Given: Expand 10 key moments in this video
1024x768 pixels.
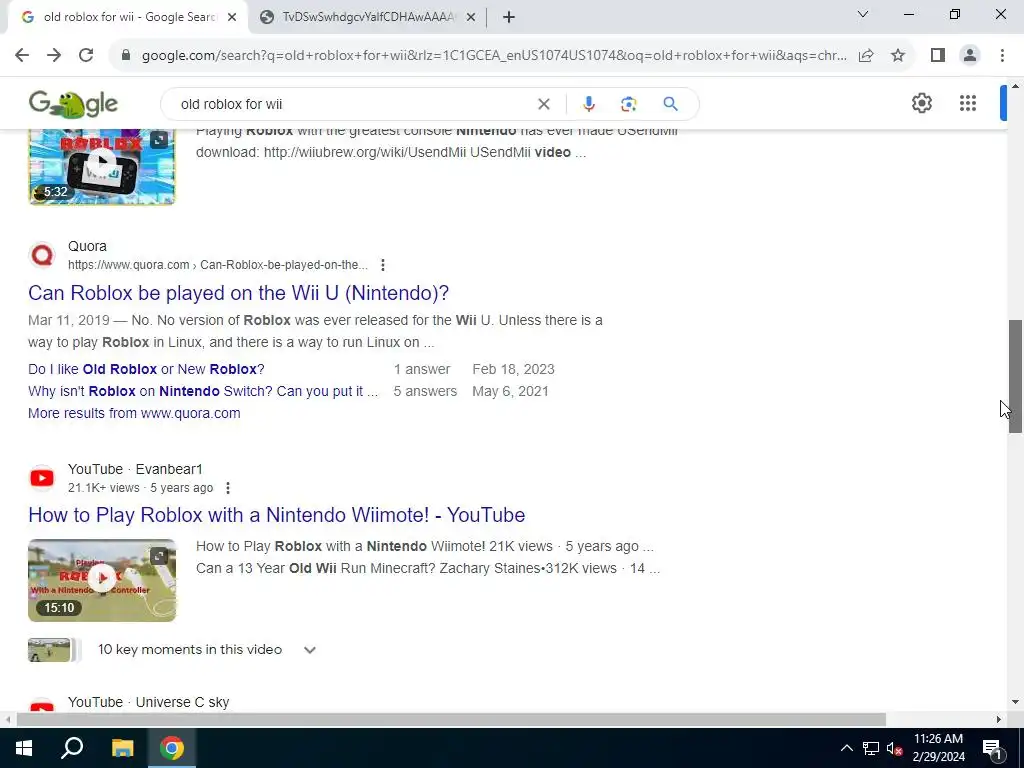Looking at the screenshot, I should (310, 650).
